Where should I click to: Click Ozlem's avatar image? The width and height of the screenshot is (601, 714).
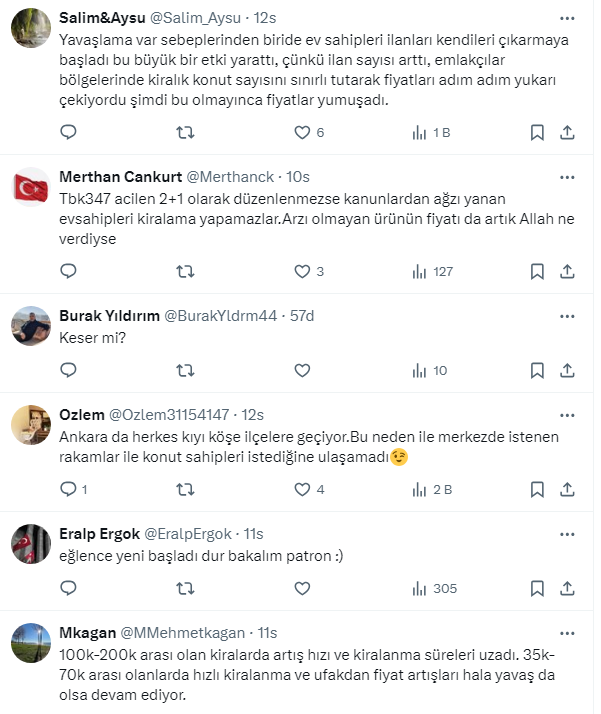(x=30, y=425)
